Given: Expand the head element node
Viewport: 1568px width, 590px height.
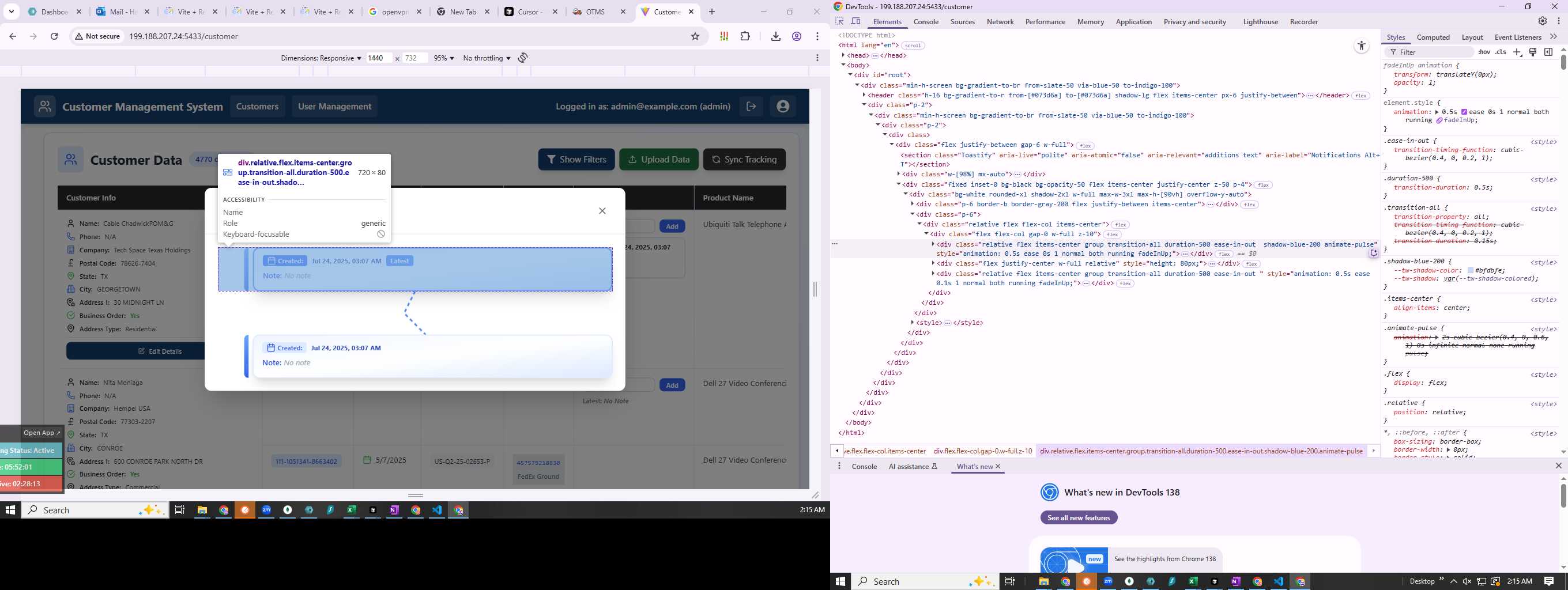Looking at the screenshot, I should click(x=843, y=55).
